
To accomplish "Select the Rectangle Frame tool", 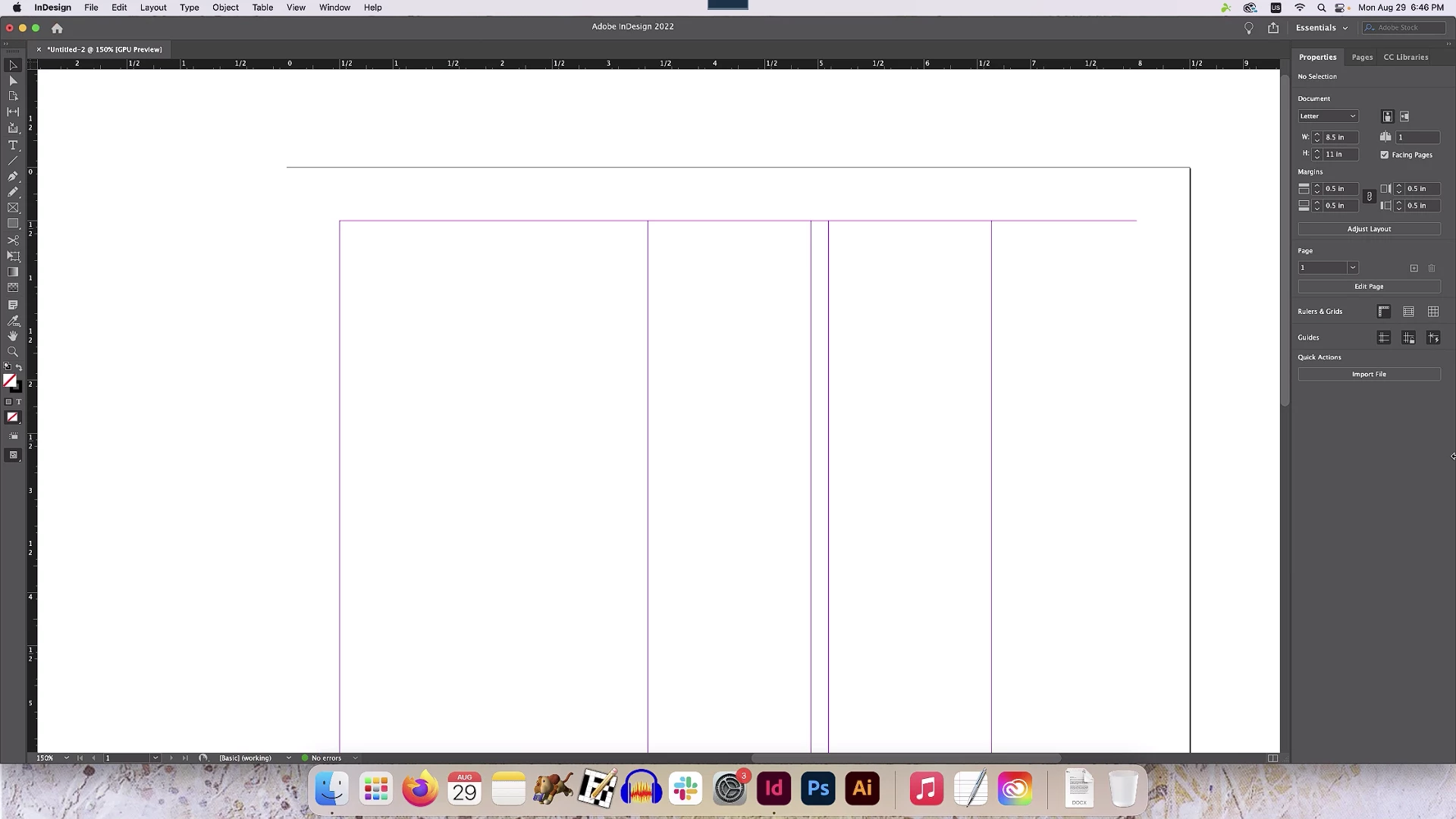I will pos(13,208).
